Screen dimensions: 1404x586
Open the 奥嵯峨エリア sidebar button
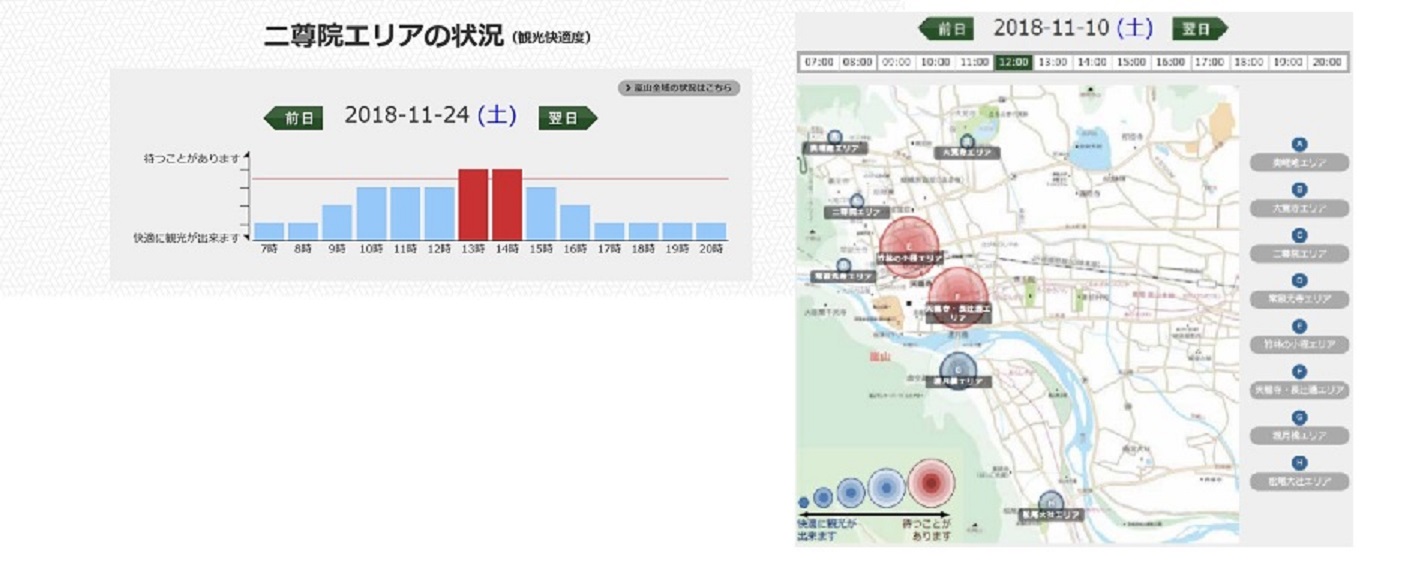point(1299,163)
